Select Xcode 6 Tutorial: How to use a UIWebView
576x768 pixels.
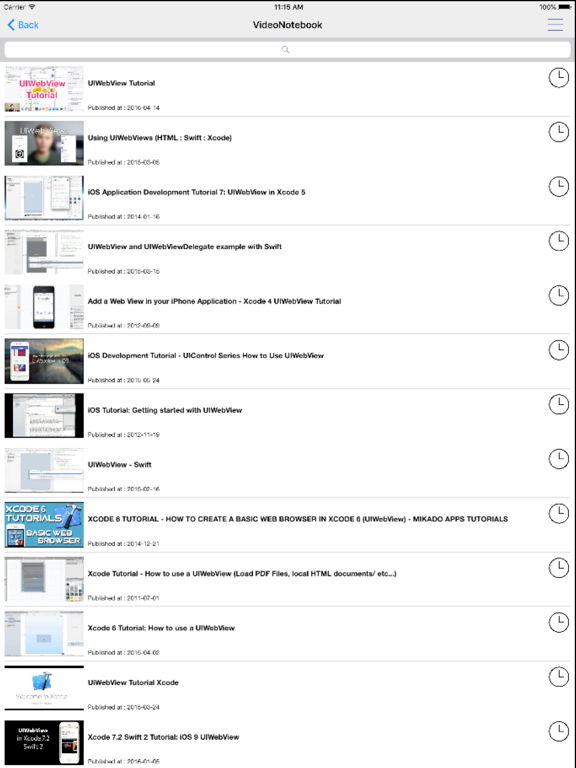161,628
